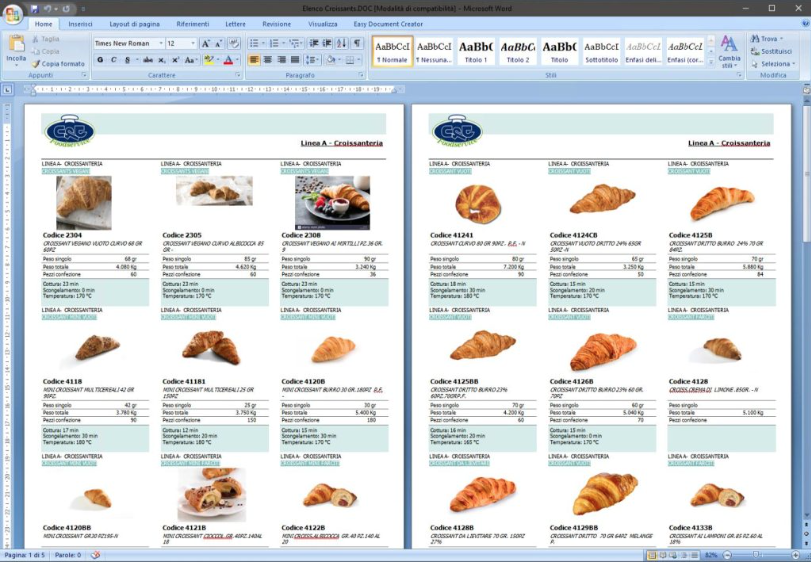Apply center paragraph alignment
The height and width of the screenshot is (562, 811).
(x=269, y=60)
